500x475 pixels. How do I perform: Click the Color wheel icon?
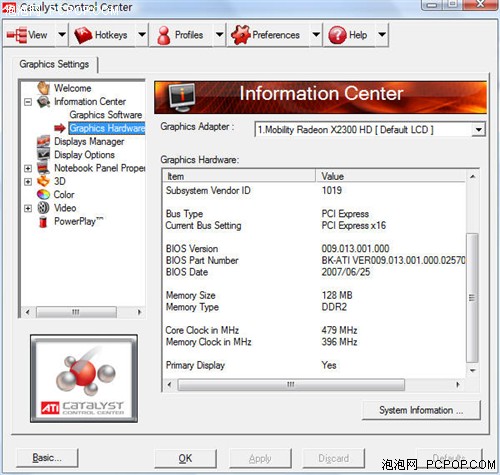[x=43, y=194]
